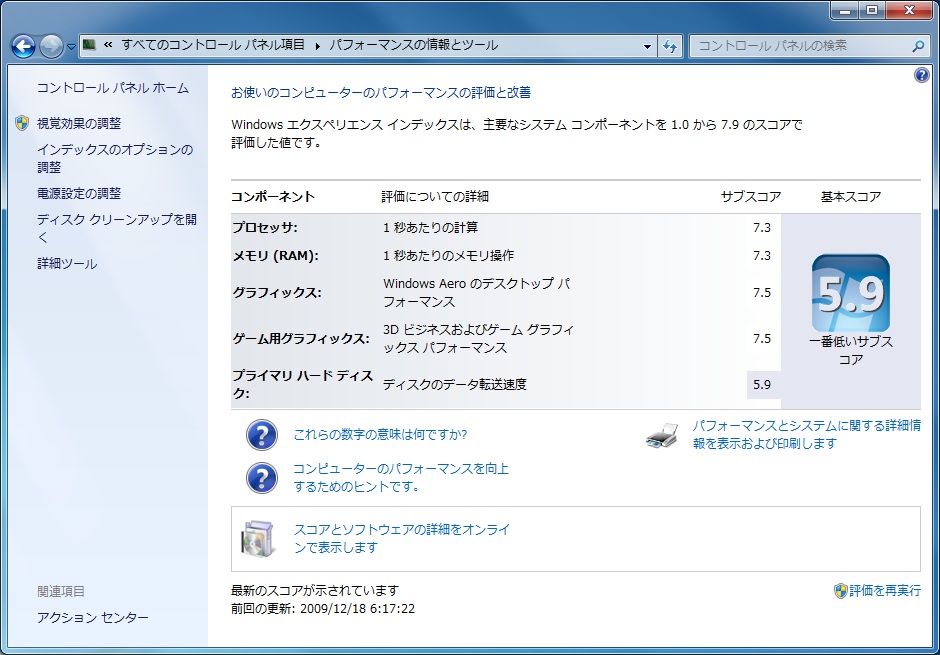This screenshot has height=655, width=940.
Task: Click ディスクのデータ転送速度 description
Action: (455, 385)
